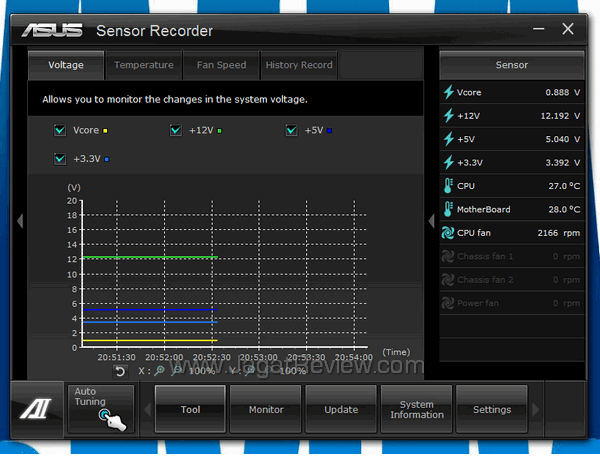600x457 pixels.
Task: Click the CPU thermometer icon
Action: point(448,186)
